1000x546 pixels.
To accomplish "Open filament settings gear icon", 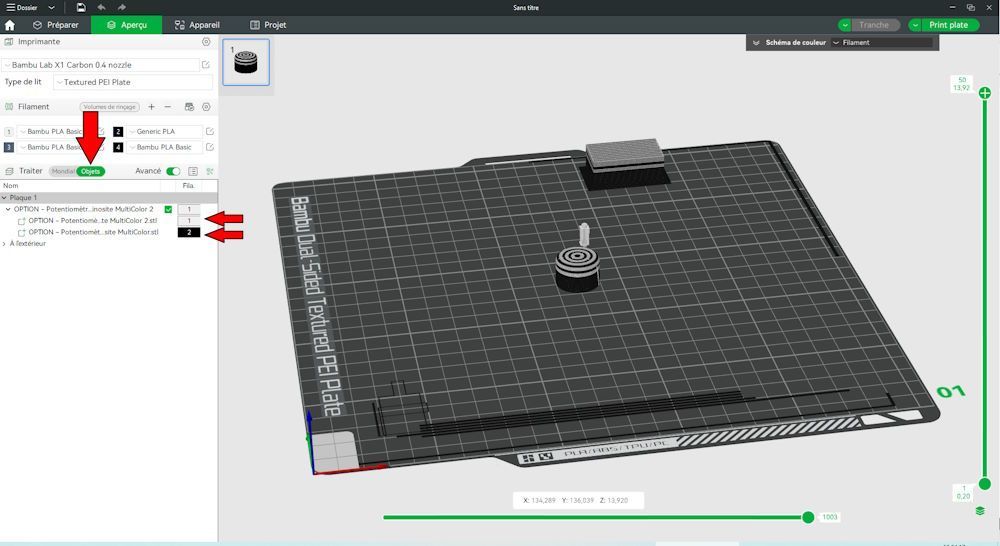I will click(x=206, y=107).
